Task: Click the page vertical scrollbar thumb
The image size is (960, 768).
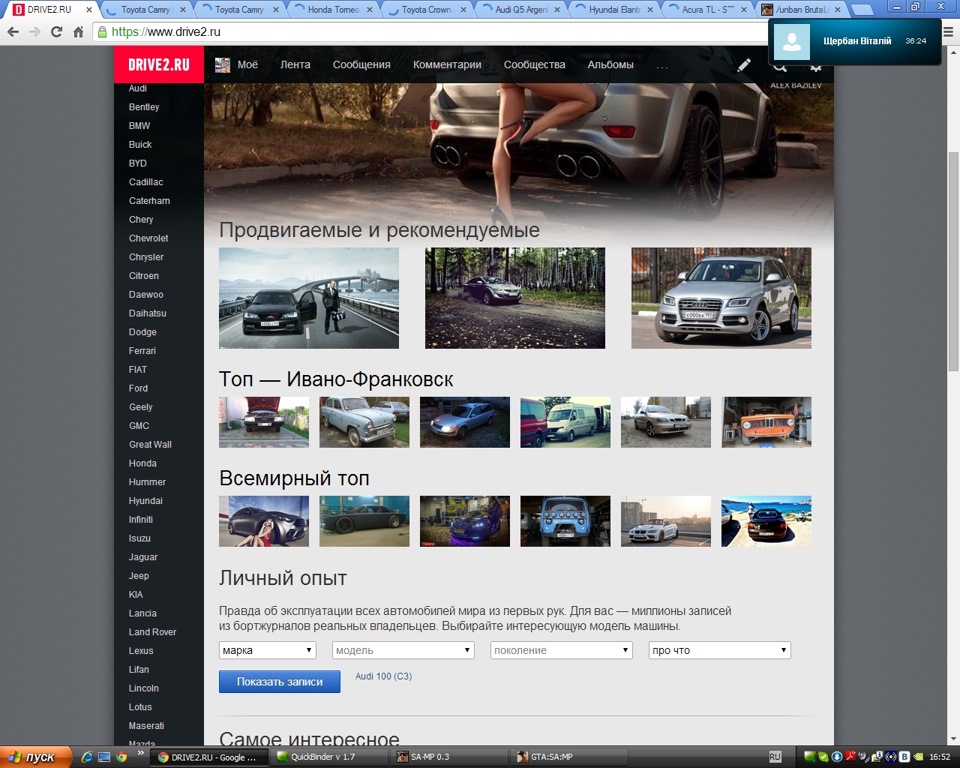Action: [953, 261]
